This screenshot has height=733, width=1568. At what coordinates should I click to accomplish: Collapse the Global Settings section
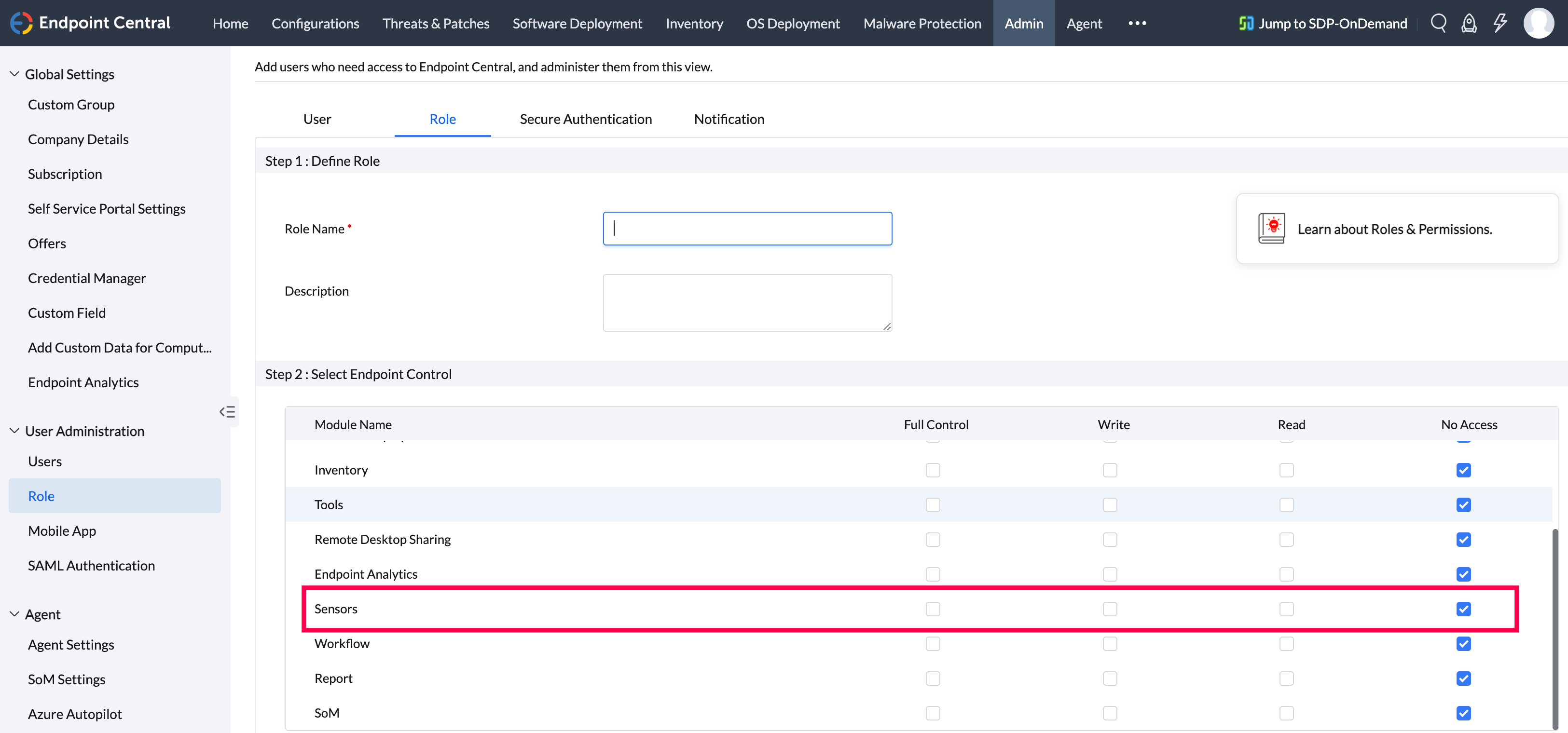click(14, 74)
